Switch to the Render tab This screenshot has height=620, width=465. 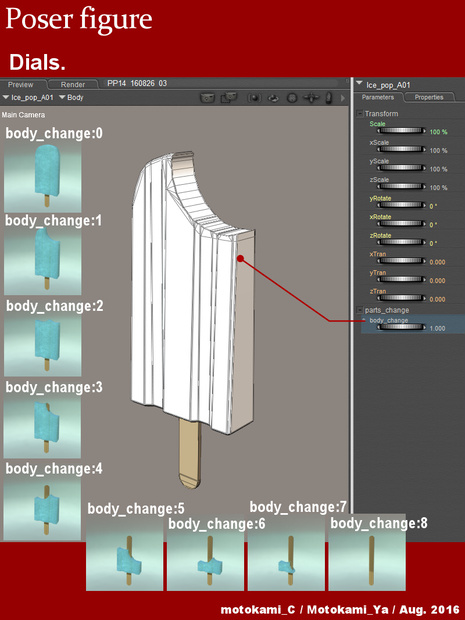click(x=73, y=85)
